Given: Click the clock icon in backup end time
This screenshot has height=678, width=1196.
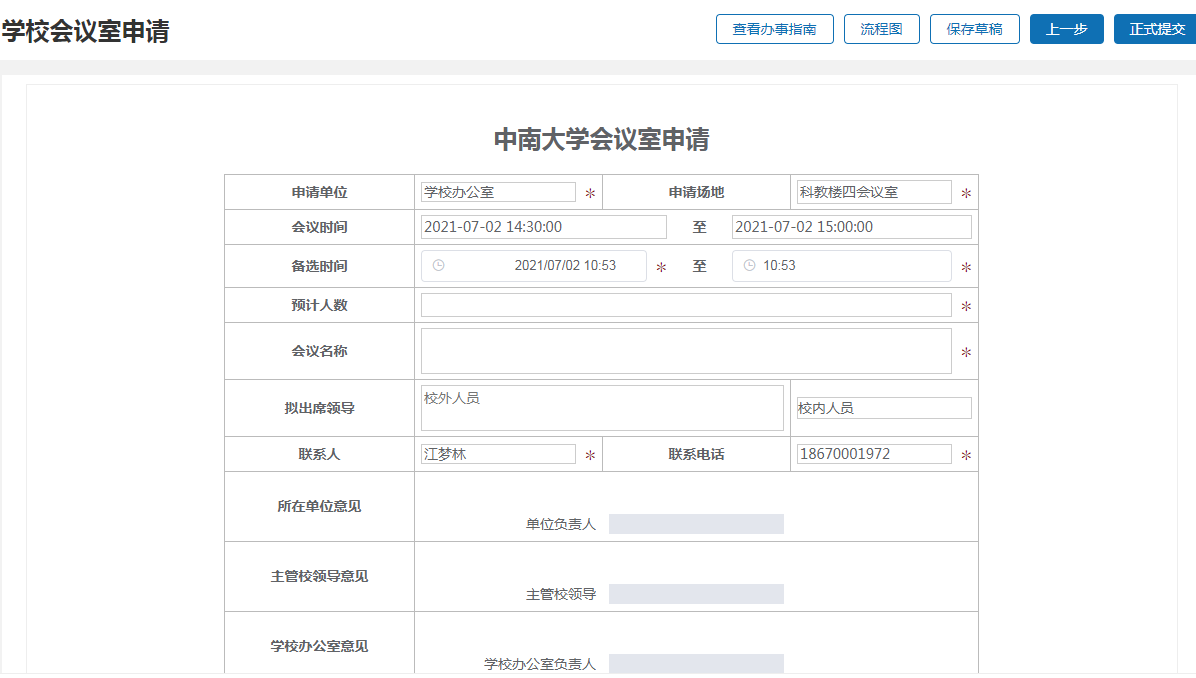Looking at the screenshot, I should click(x=750, y=265).
